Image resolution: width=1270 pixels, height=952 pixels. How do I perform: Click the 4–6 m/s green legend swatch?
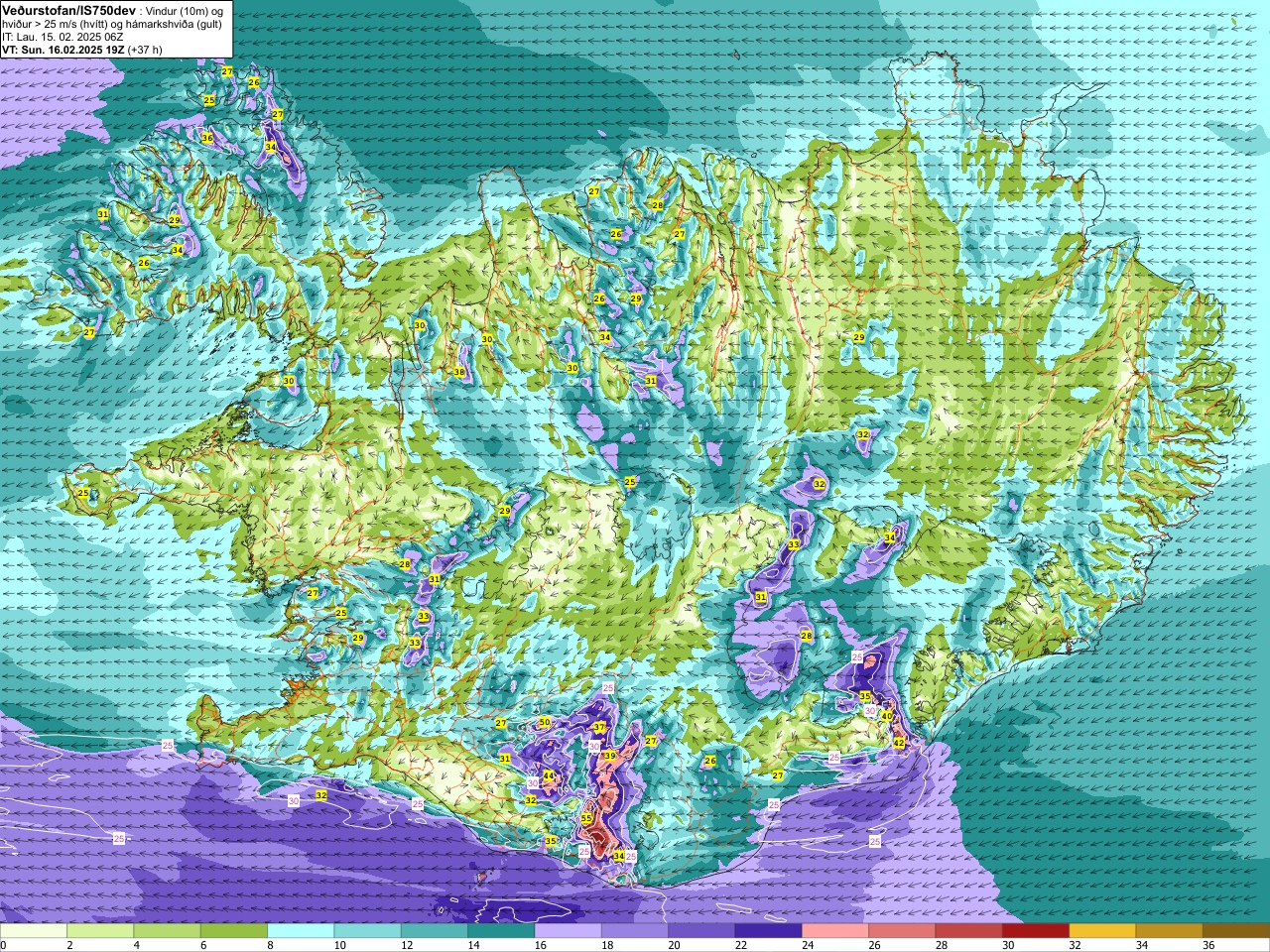point(167,931)
